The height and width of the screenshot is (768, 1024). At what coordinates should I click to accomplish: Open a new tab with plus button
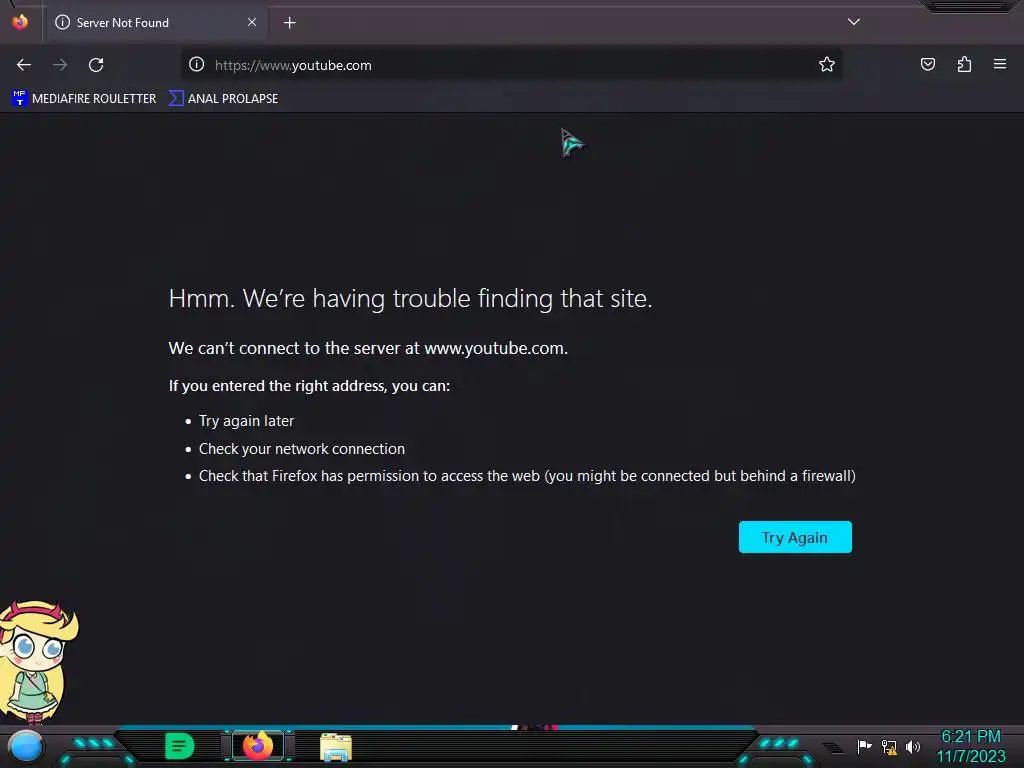pos(289,23)
